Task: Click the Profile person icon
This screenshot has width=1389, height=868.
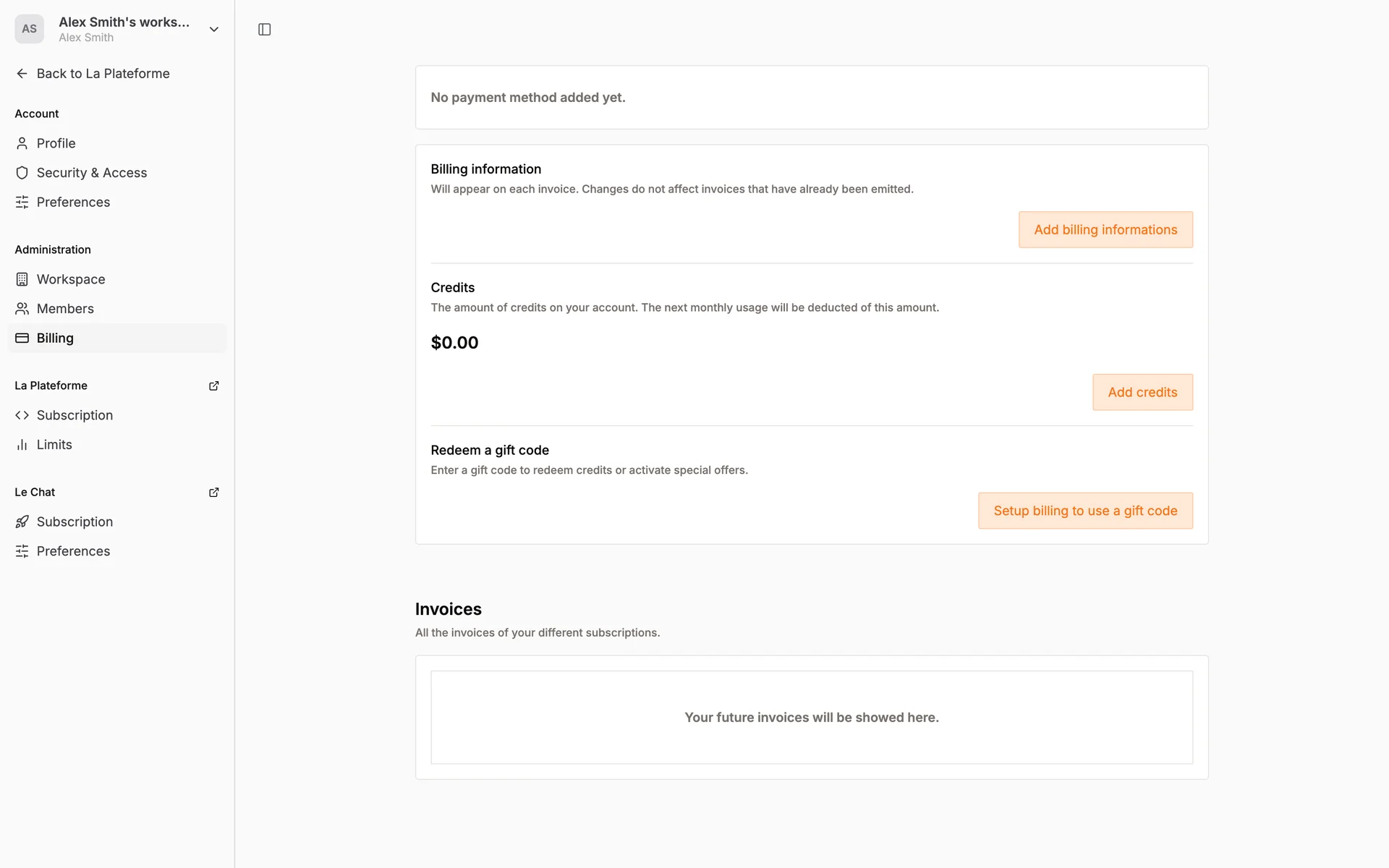Action: [22, 143]
